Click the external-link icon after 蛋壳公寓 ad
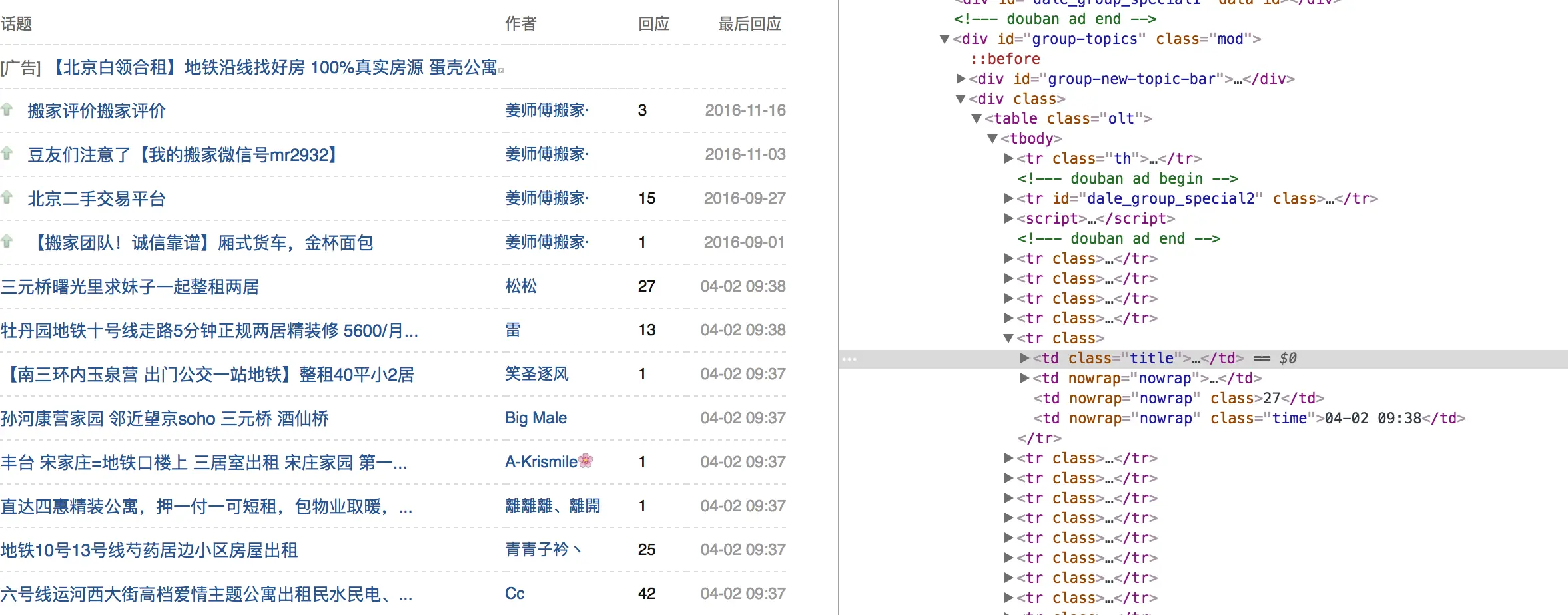Image resolution: width=1568 pixels, height=615 pixels. click(x=501, y=69)
